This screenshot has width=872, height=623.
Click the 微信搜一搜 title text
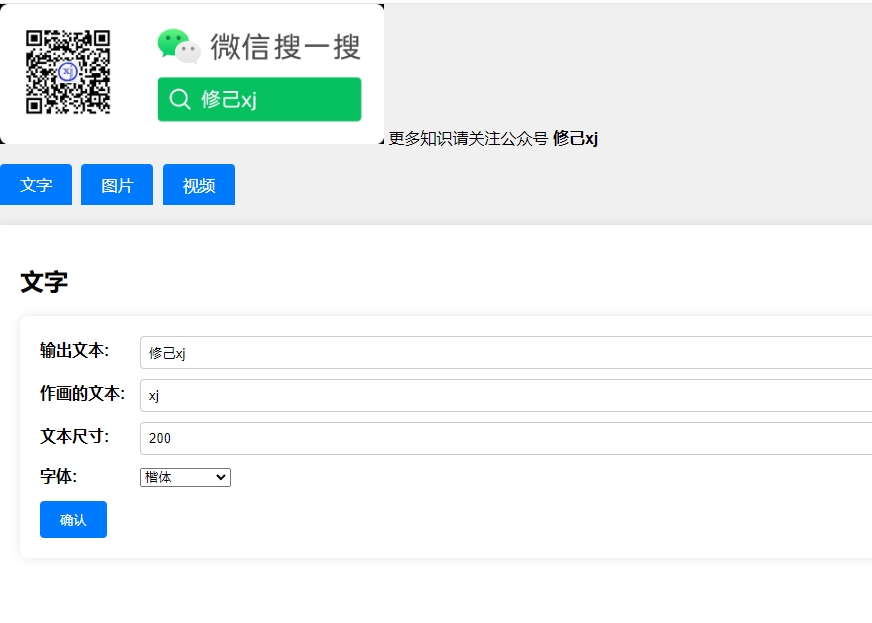coord(285,46)
